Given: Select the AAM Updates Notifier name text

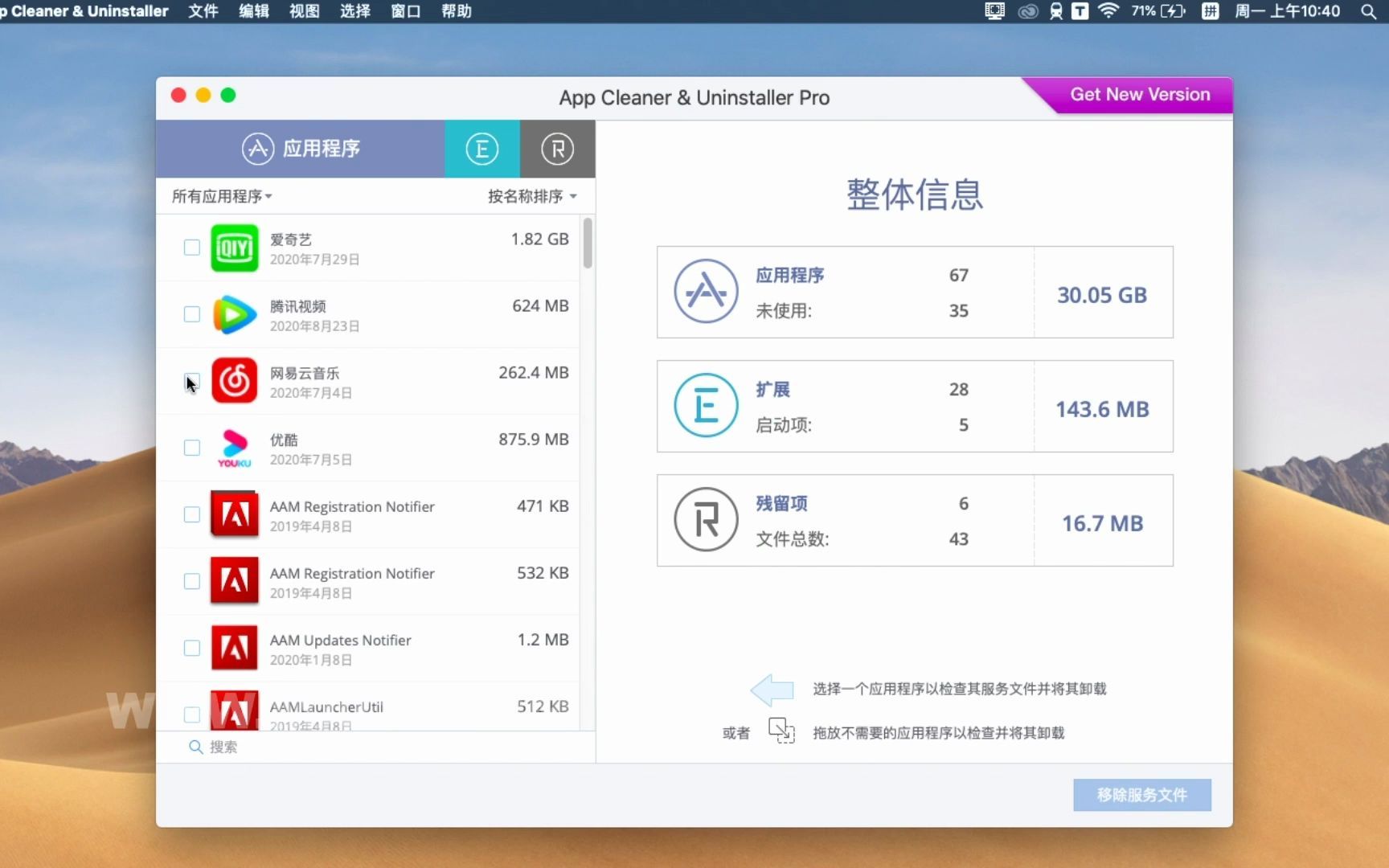Looking at the screenshot, I should [x=340, y=640].
